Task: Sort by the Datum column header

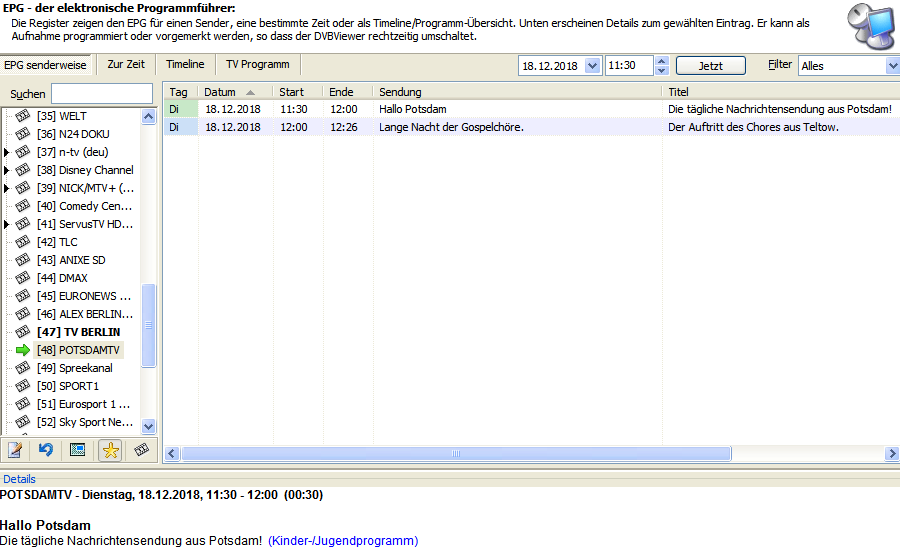Action: (229, 92)
